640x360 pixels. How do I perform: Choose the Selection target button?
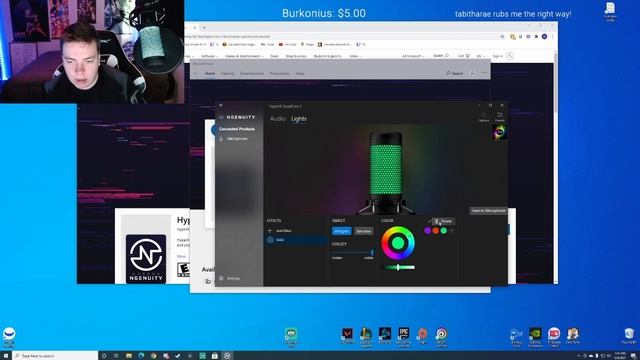[x=363, y=231]
